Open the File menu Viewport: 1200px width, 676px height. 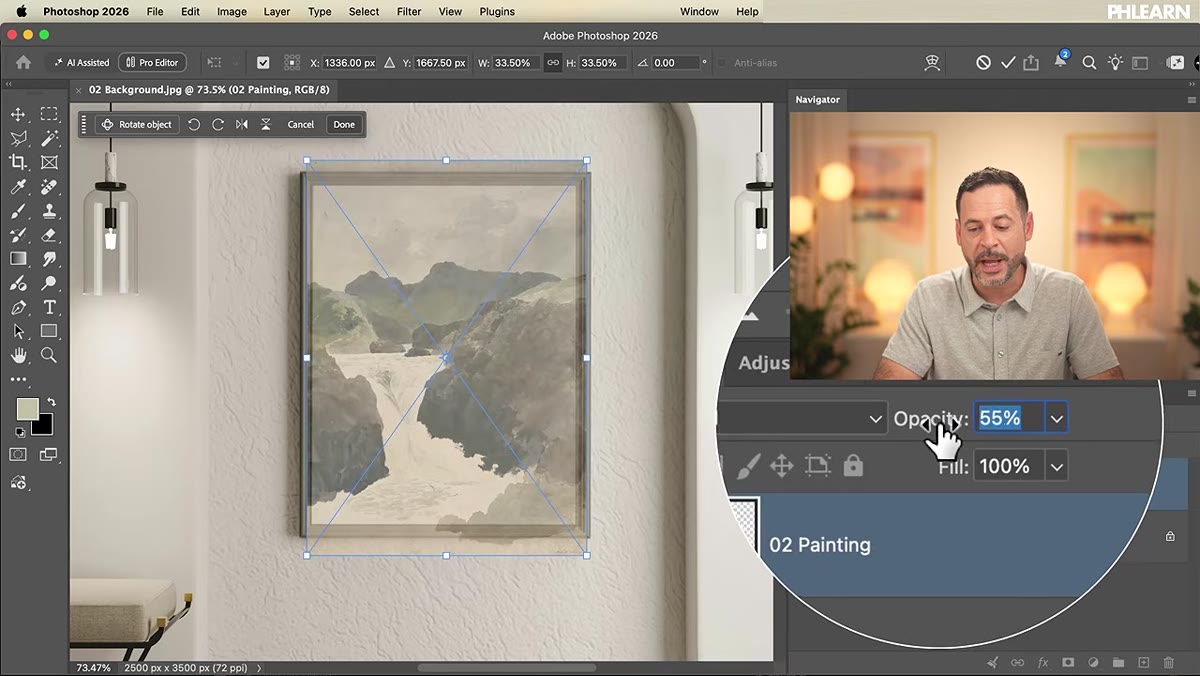tap(155, 12)
